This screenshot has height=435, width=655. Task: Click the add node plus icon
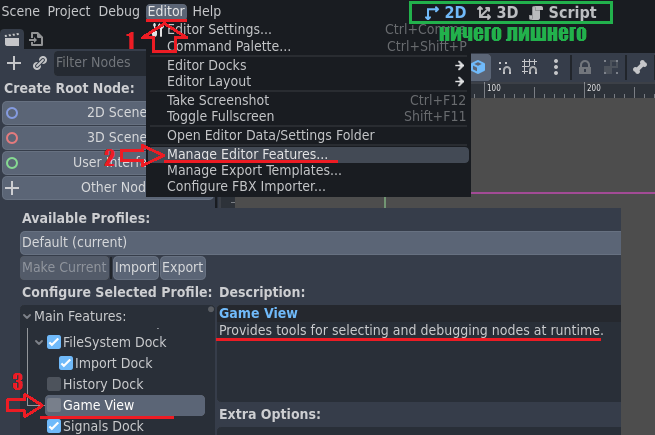point(14,63)
